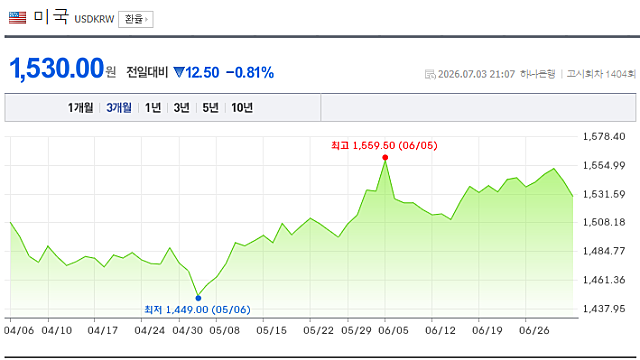Click the 1,554.99 y-axis label
Image resolution: width=640 pixels, height=360 pixels.
[604, 165]
